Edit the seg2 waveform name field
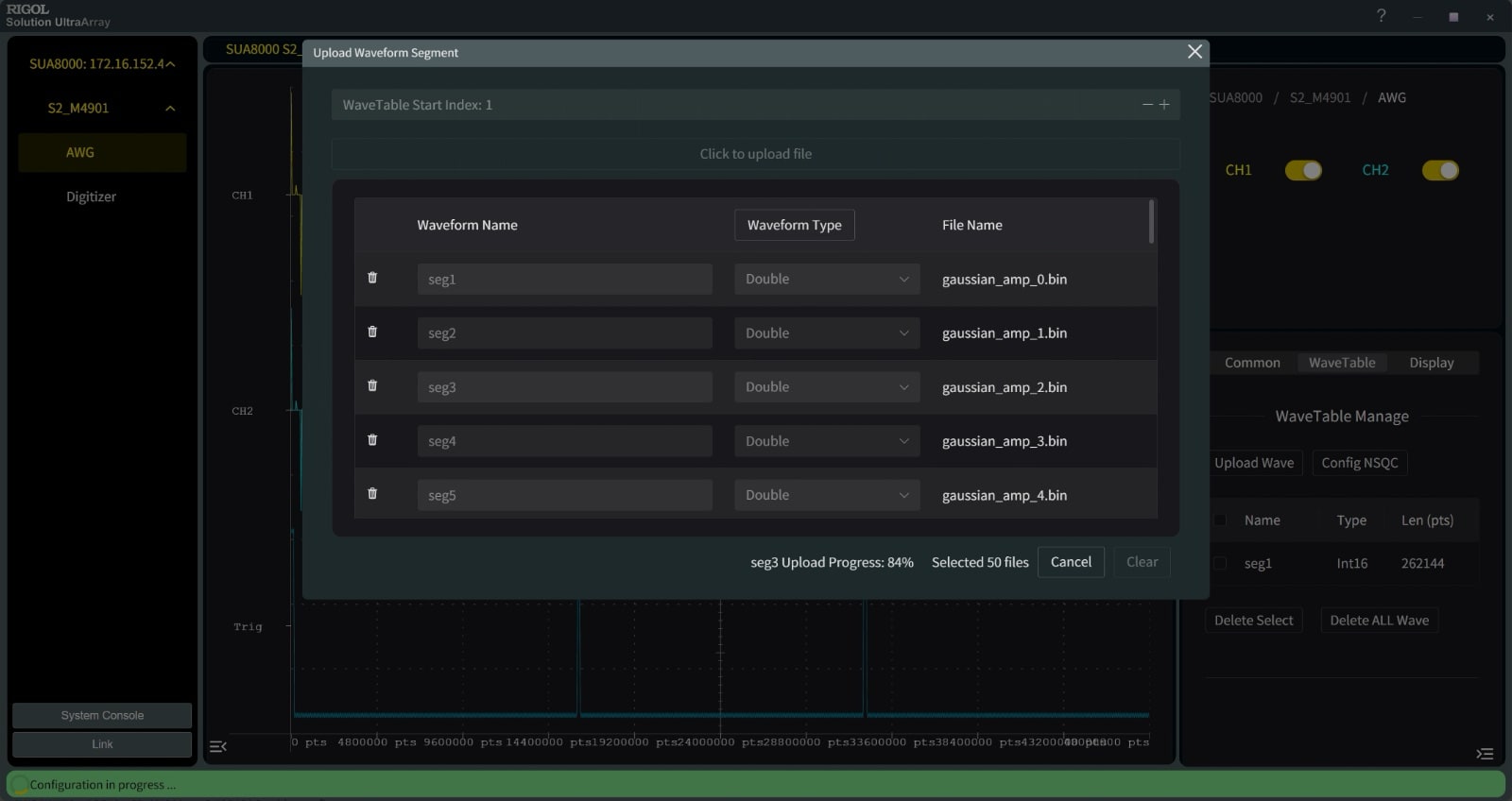The height and width of the screenshot is (801, 1512). (x=564, y=332)
